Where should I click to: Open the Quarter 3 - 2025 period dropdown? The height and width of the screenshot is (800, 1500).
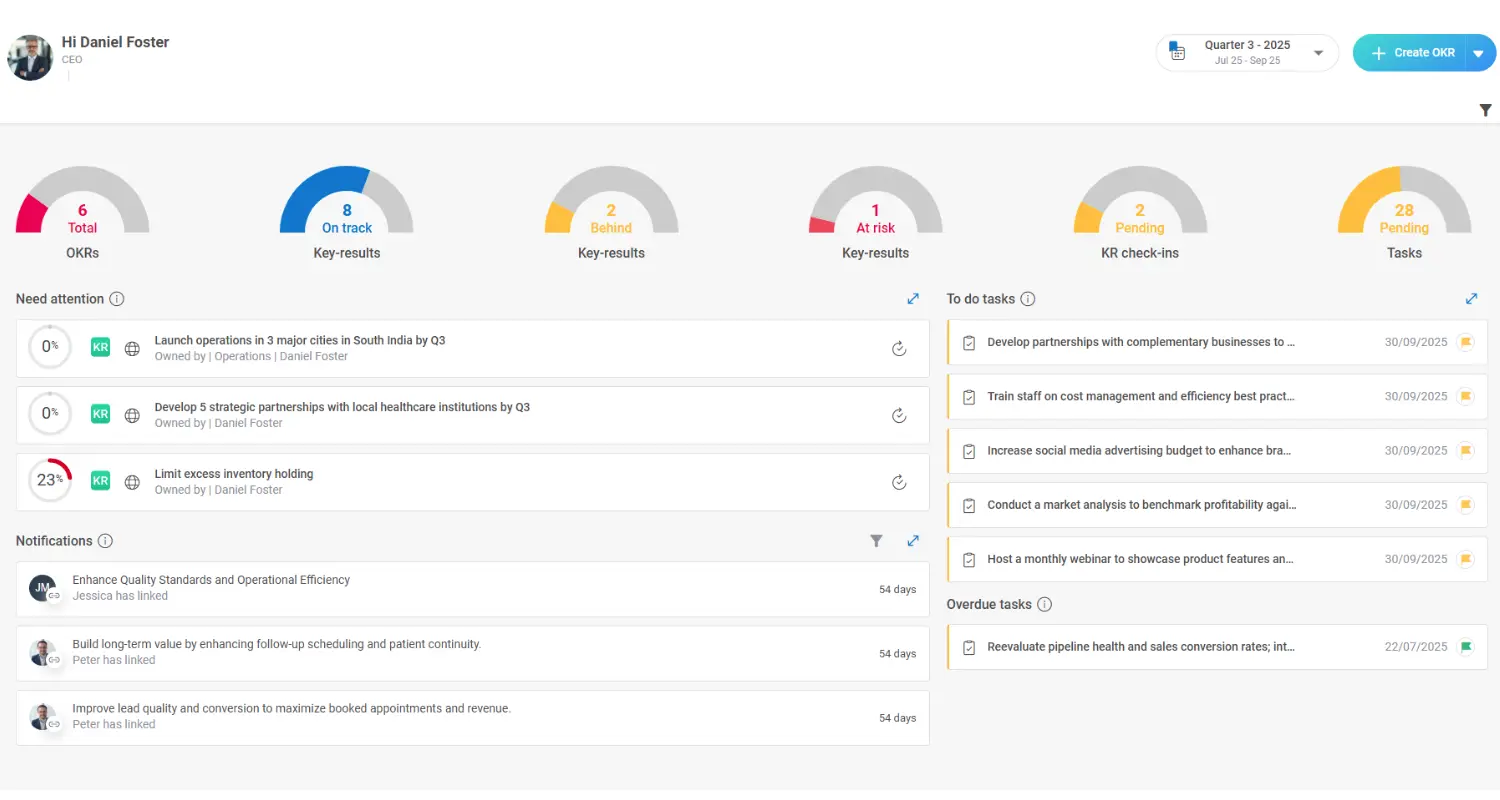coord(1318,52)
